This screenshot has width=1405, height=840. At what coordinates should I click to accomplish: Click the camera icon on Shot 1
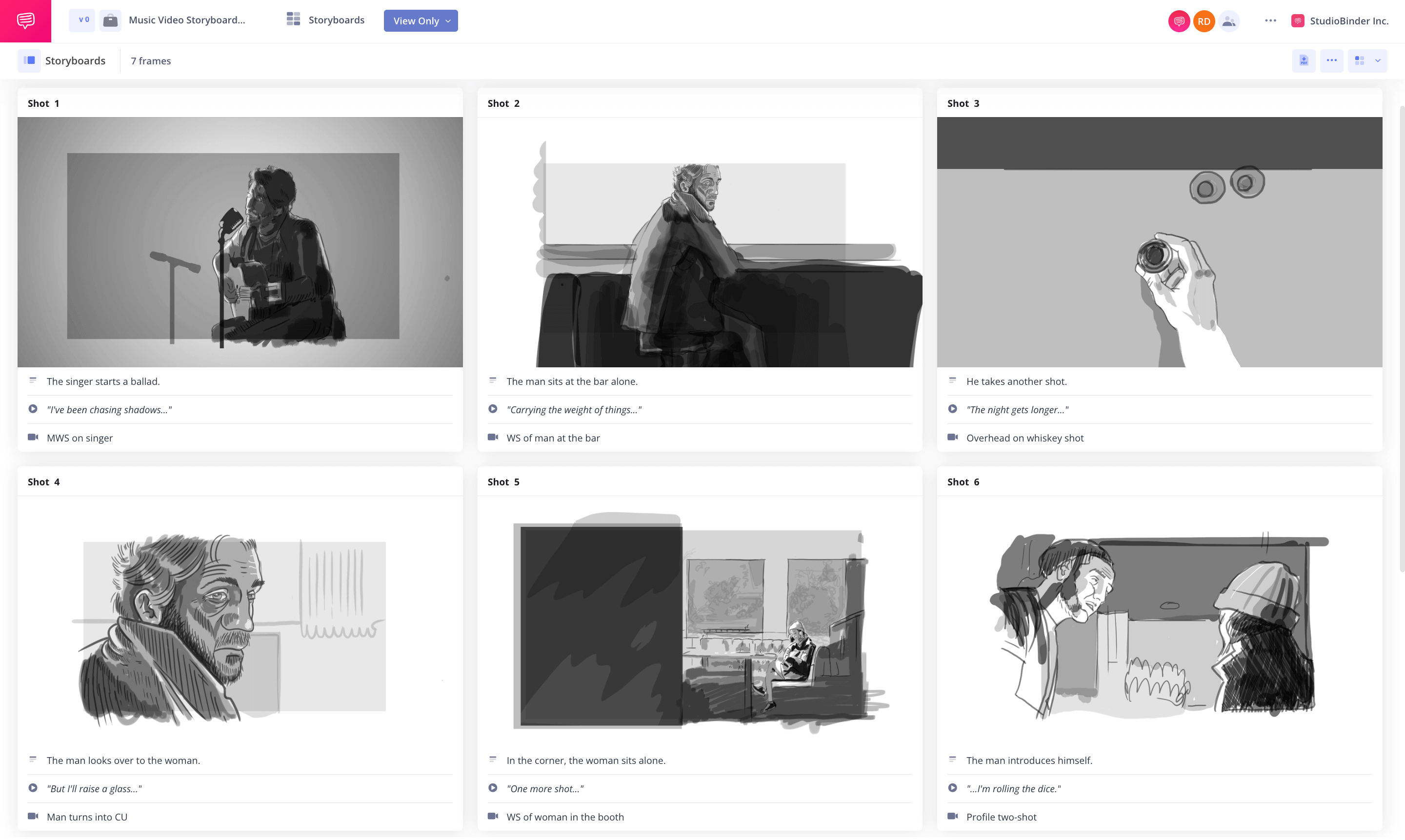click(x=33, y=438)
